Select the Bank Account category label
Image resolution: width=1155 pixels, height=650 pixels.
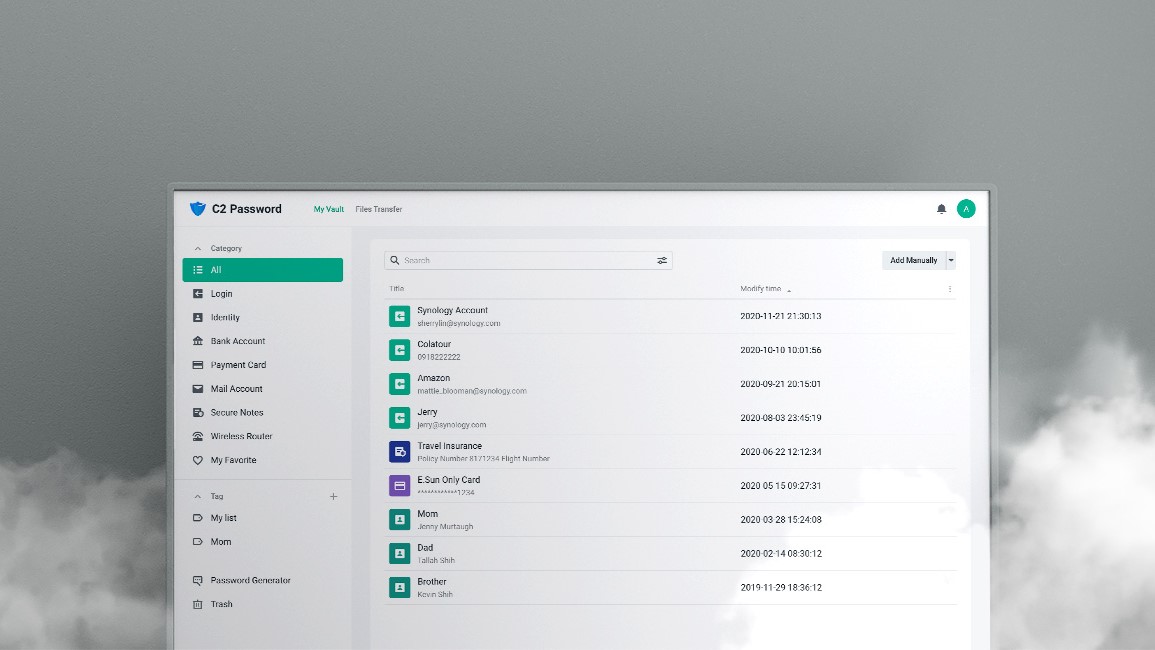[238, 341]
